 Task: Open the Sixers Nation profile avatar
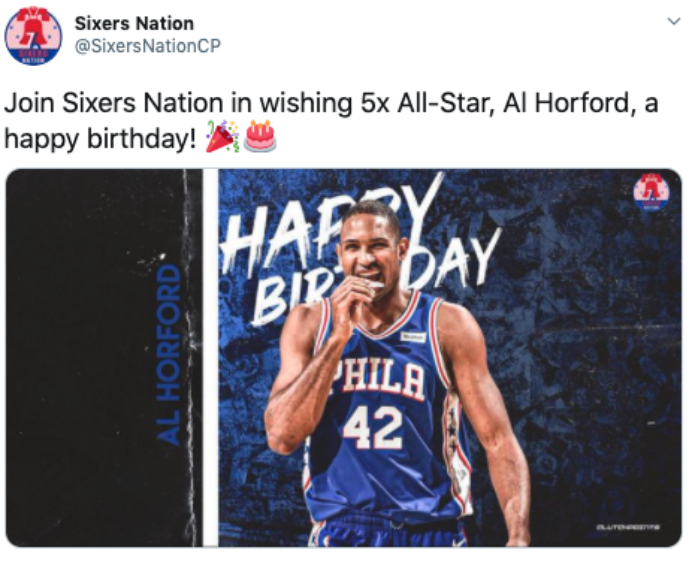coord(33,36)
